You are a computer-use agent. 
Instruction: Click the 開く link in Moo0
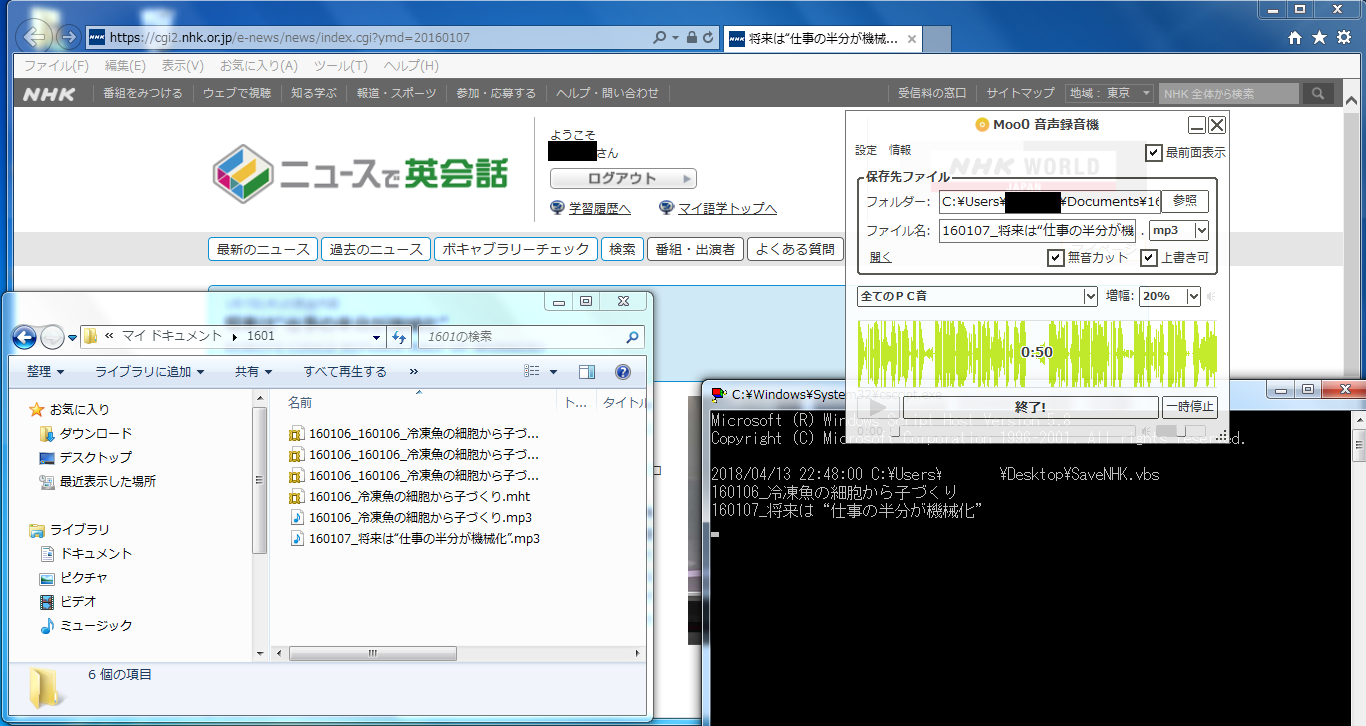coord(880,258)
